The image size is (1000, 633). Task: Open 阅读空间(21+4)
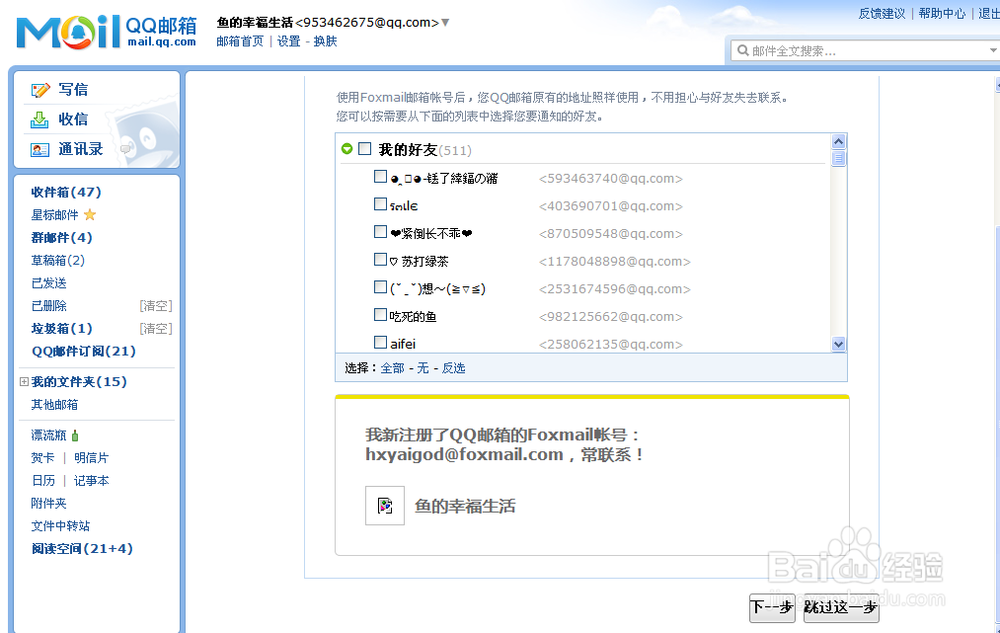click(82, 549)
